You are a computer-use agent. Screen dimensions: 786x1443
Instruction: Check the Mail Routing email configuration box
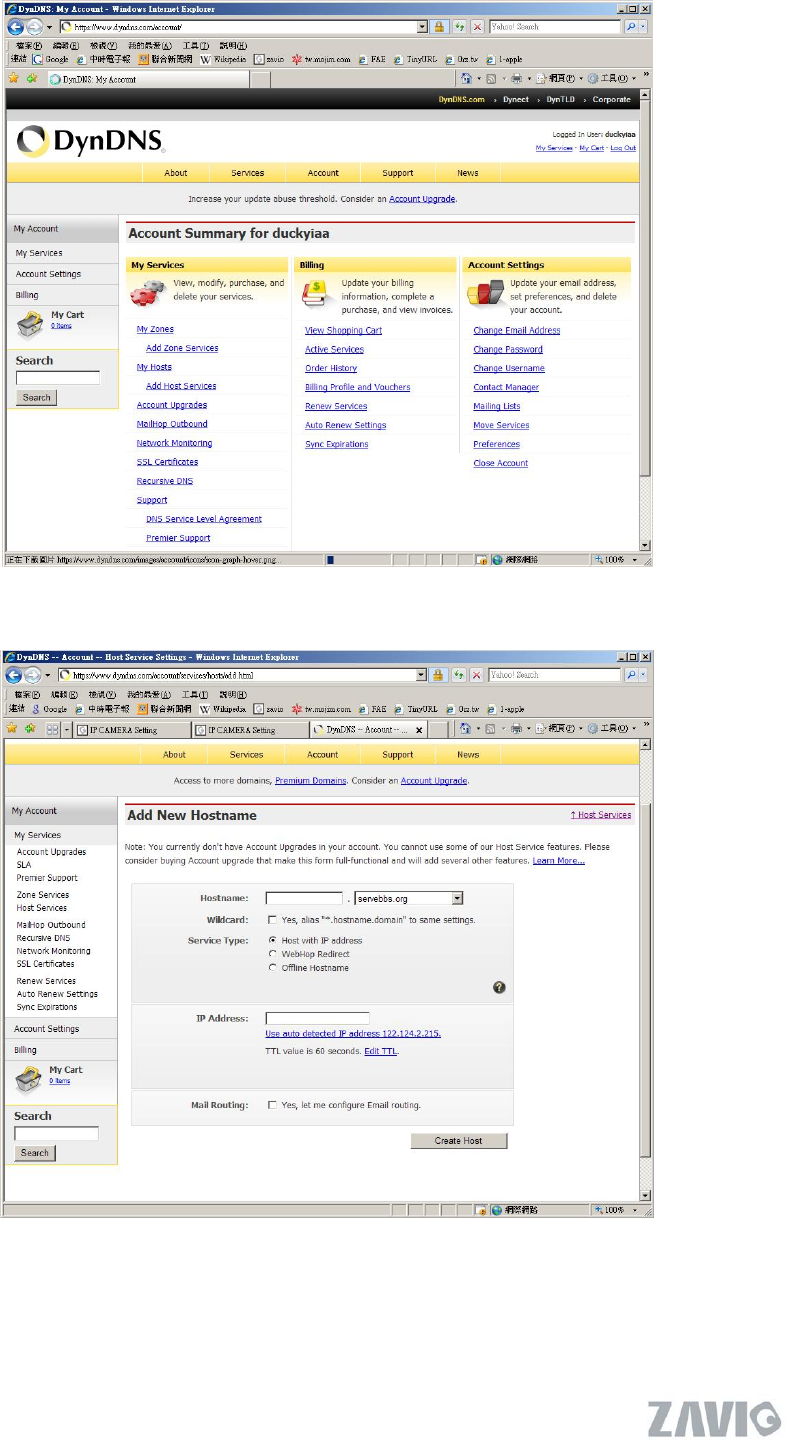pos(272,1105)
